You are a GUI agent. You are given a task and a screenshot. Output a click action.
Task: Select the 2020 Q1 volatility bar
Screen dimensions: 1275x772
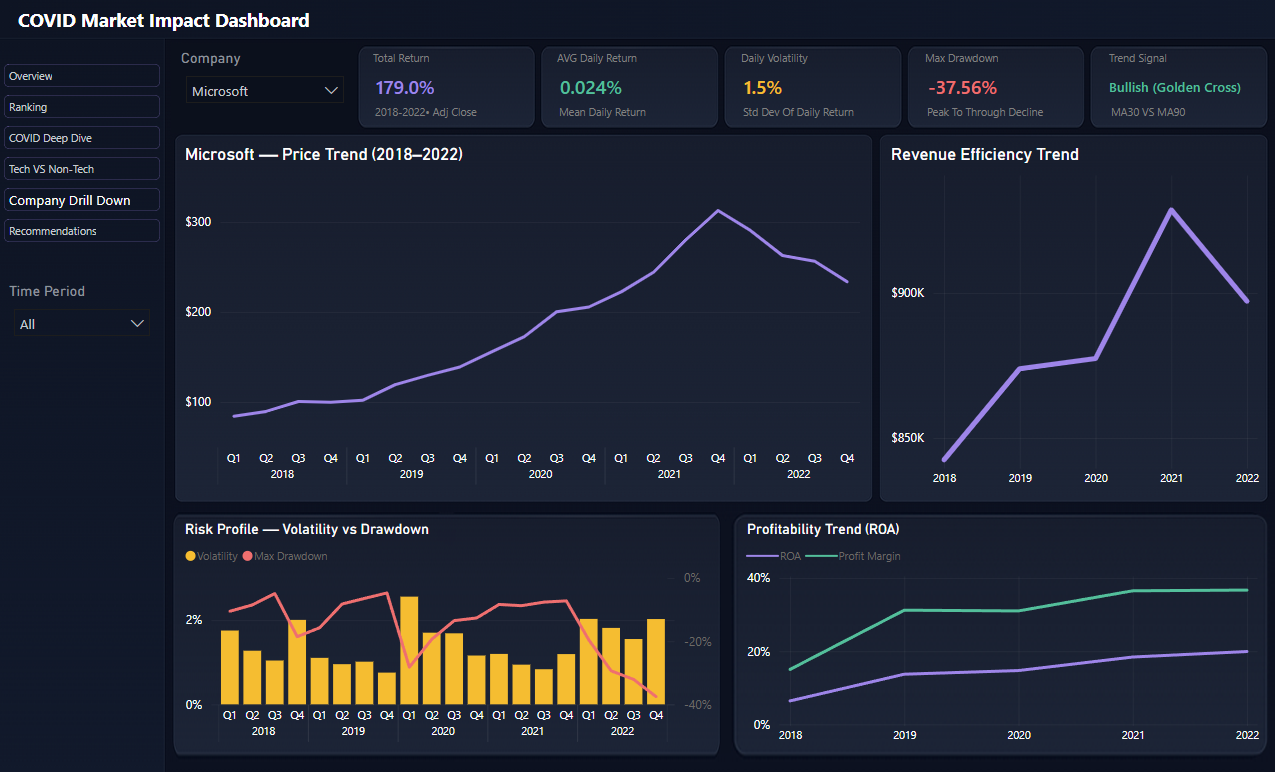tap(409, 650)
